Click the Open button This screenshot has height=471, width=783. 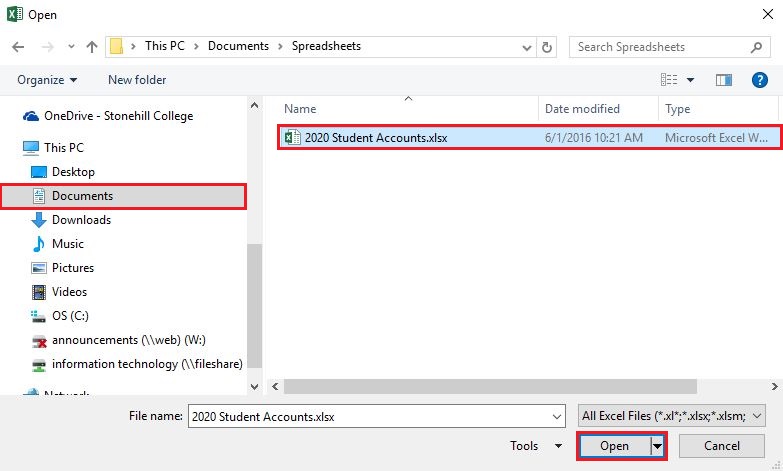614,446
